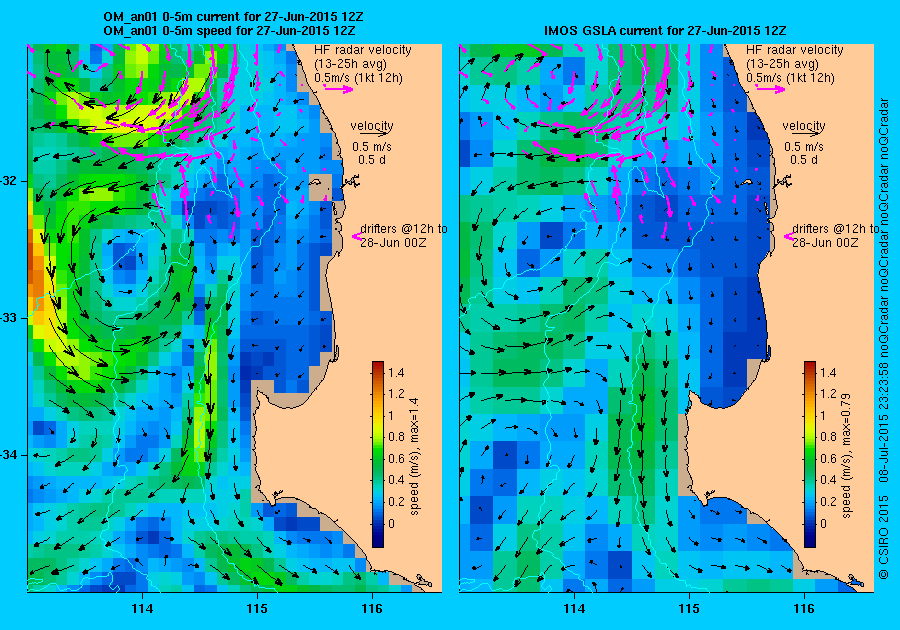This screenshot has height=630, width=900.
Task: Click '28-Jun 00Z' text in right map
Action: click(x=825, y=243)
